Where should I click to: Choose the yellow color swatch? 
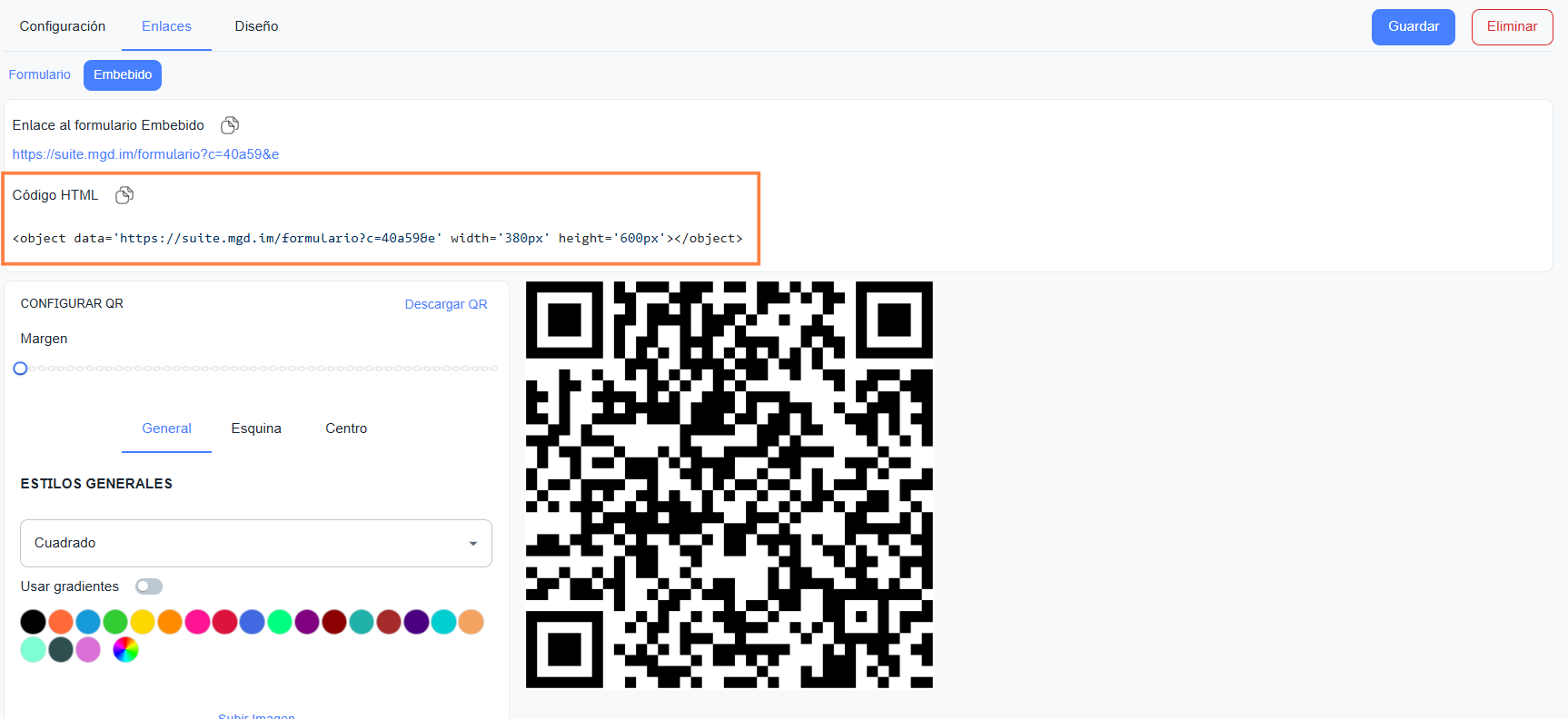tap(143, 622)
